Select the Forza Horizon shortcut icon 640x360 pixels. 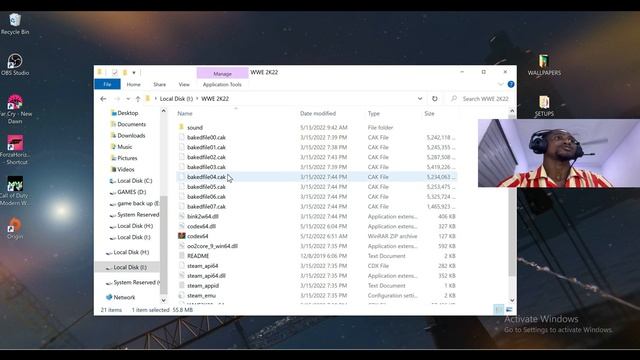point(15,150)
